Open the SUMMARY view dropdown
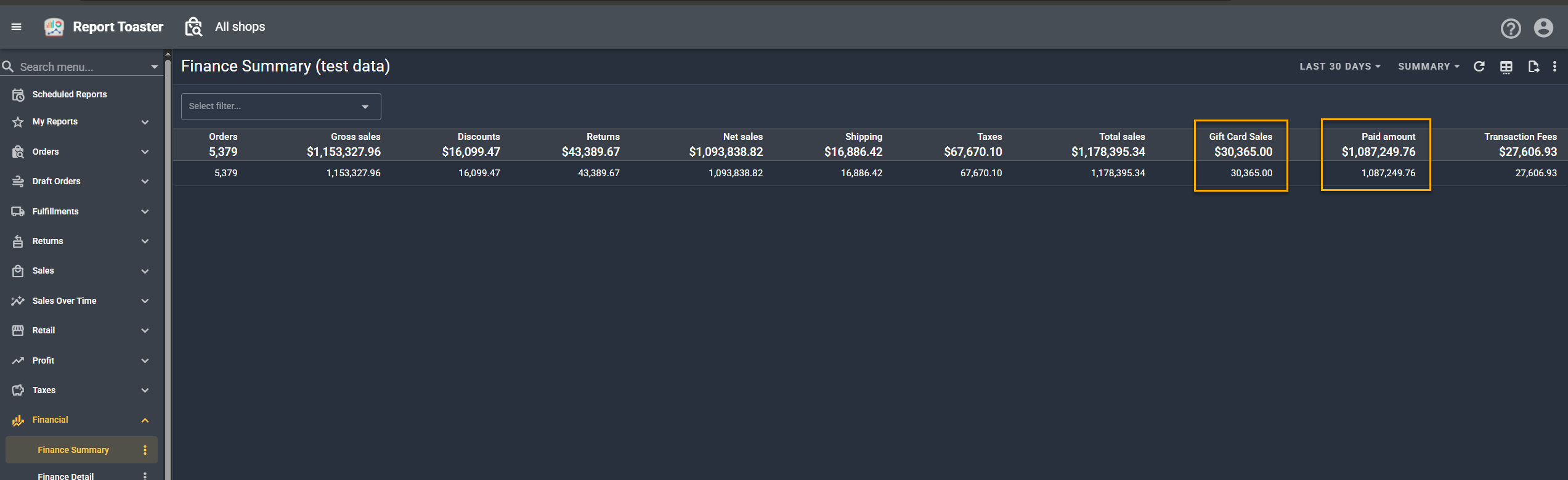 (x=1428, y=67)
